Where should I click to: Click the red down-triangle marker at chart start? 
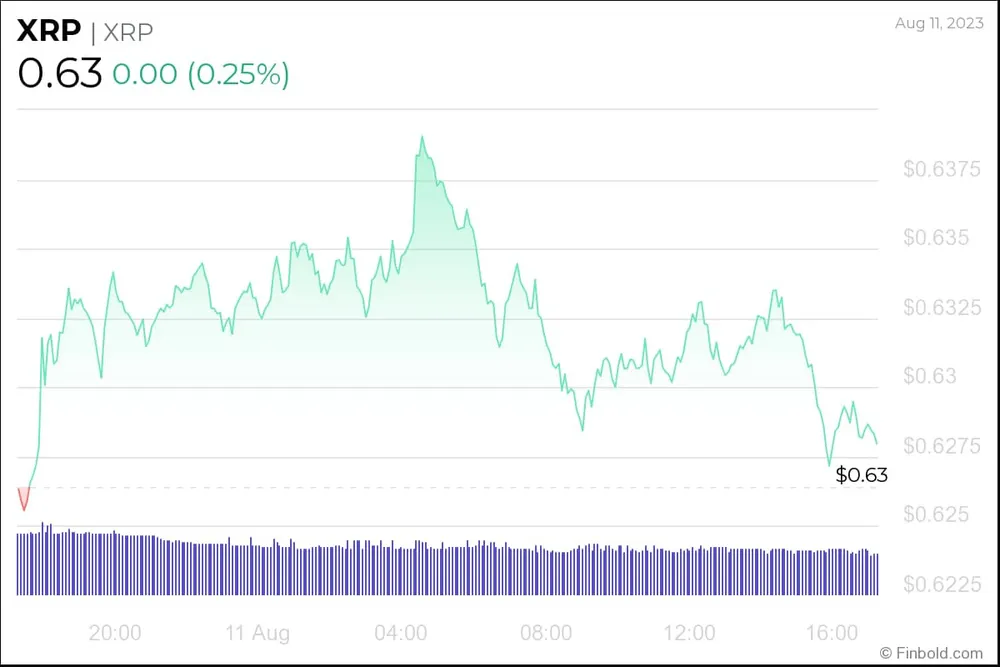24,498
